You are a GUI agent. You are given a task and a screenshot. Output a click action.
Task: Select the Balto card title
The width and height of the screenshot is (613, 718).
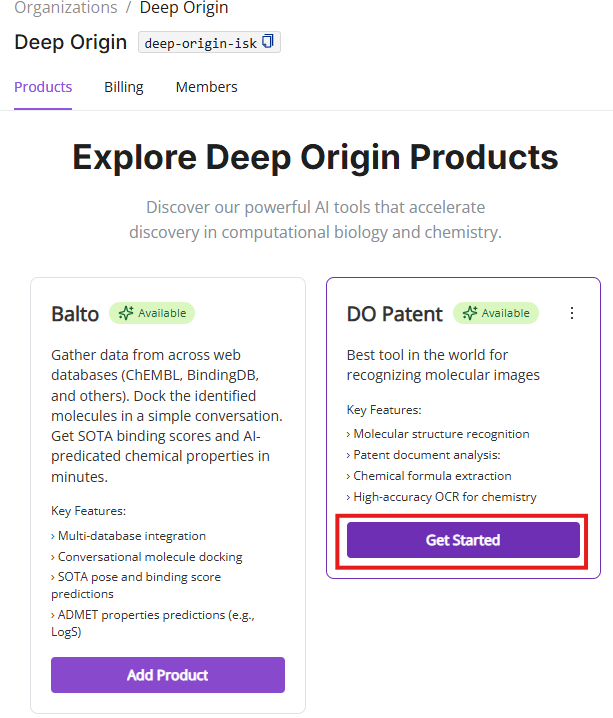[x=75, y=314]
